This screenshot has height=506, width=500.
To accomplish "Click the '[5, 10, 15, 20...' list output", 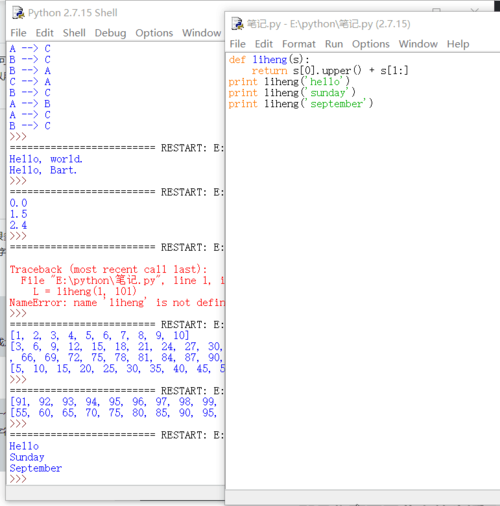I will click(117, 369).
